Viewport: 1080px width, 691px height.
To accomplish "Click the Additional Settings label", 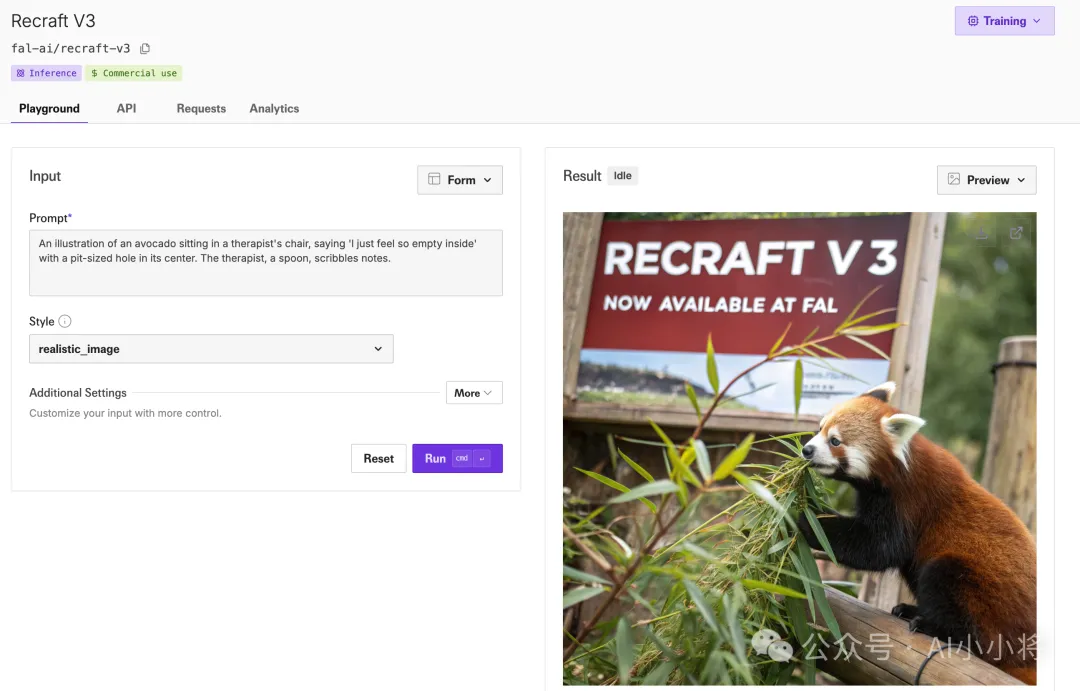I will [78, 393].
